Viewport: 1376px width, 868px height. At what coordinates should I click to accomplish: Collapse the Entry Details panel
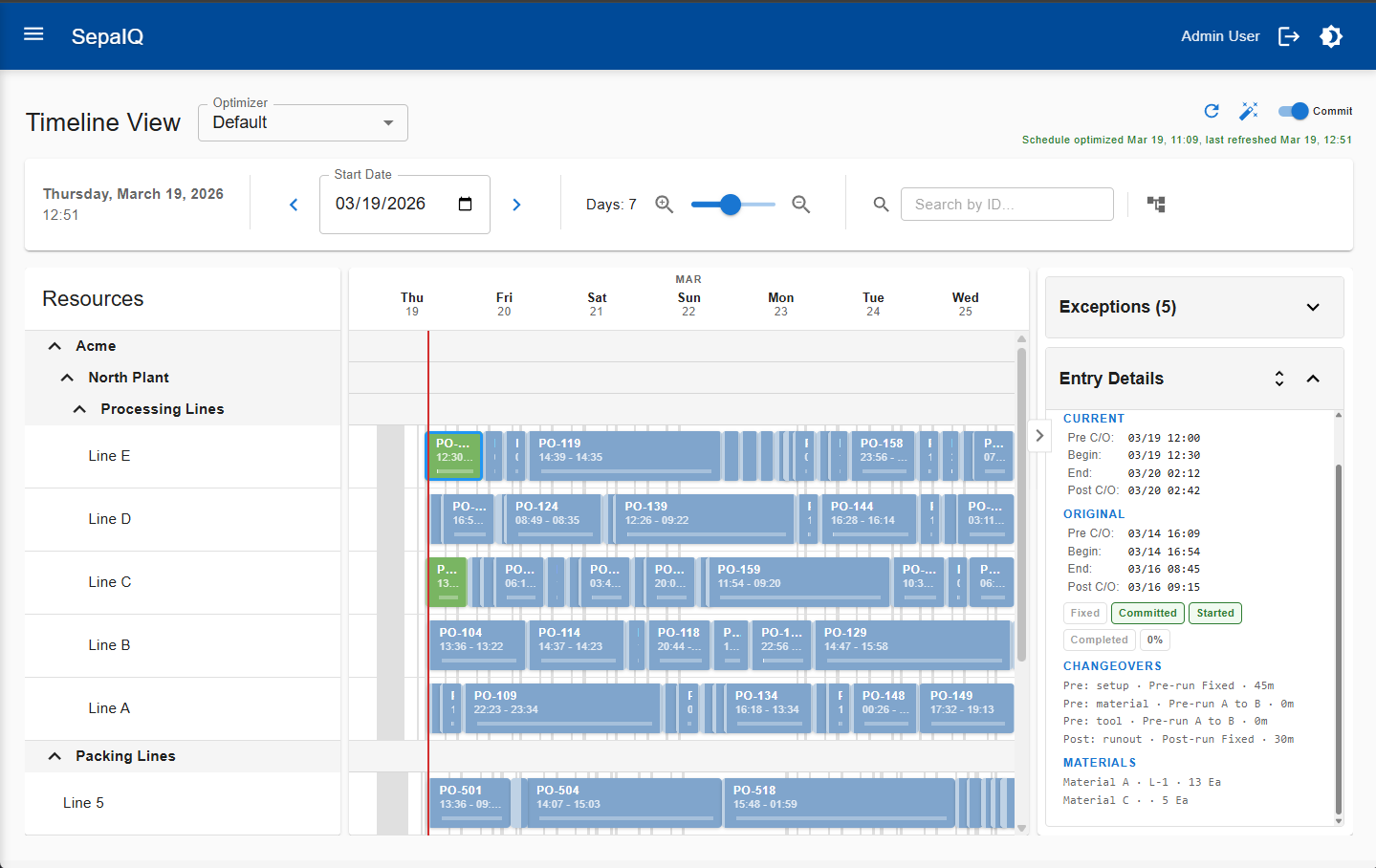click(x=1313, y=379)
